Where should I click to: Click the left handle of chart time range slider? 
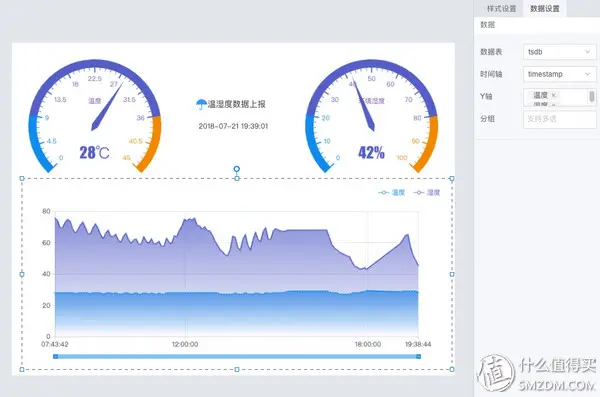(55, 356)
